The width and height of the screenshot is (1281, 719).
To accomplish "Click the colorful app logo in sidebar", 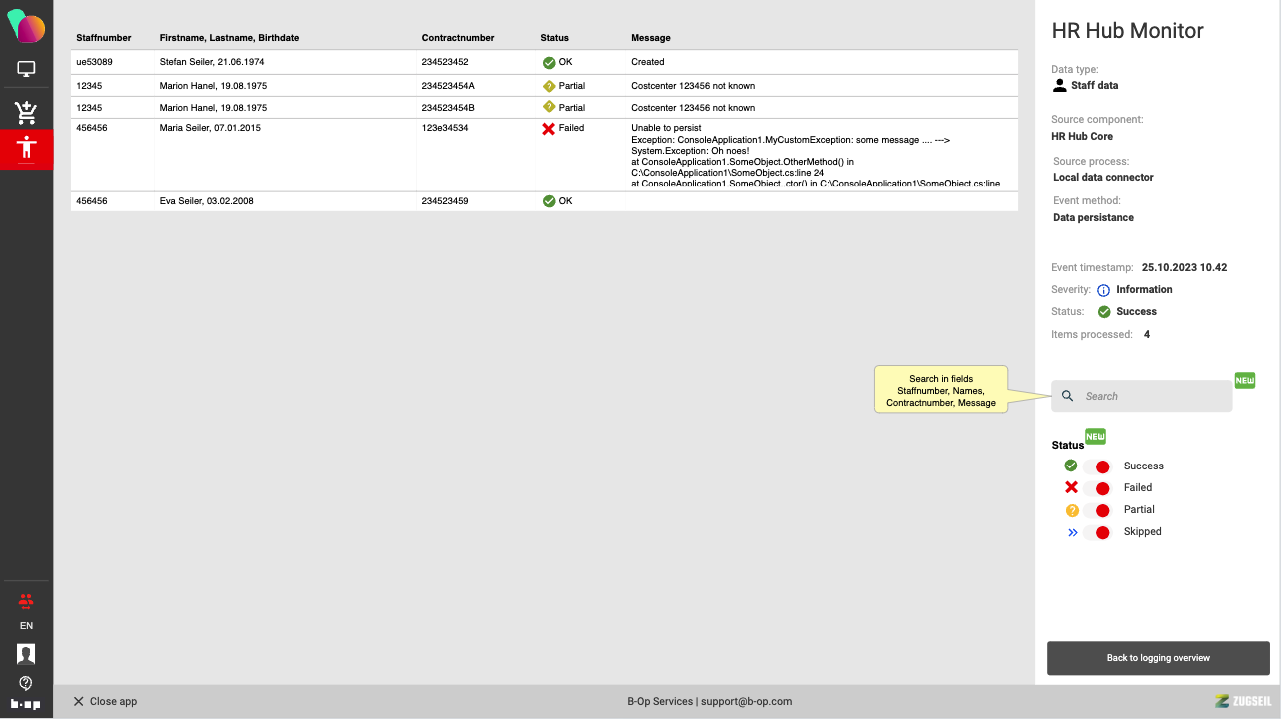I will coord(26,26).
